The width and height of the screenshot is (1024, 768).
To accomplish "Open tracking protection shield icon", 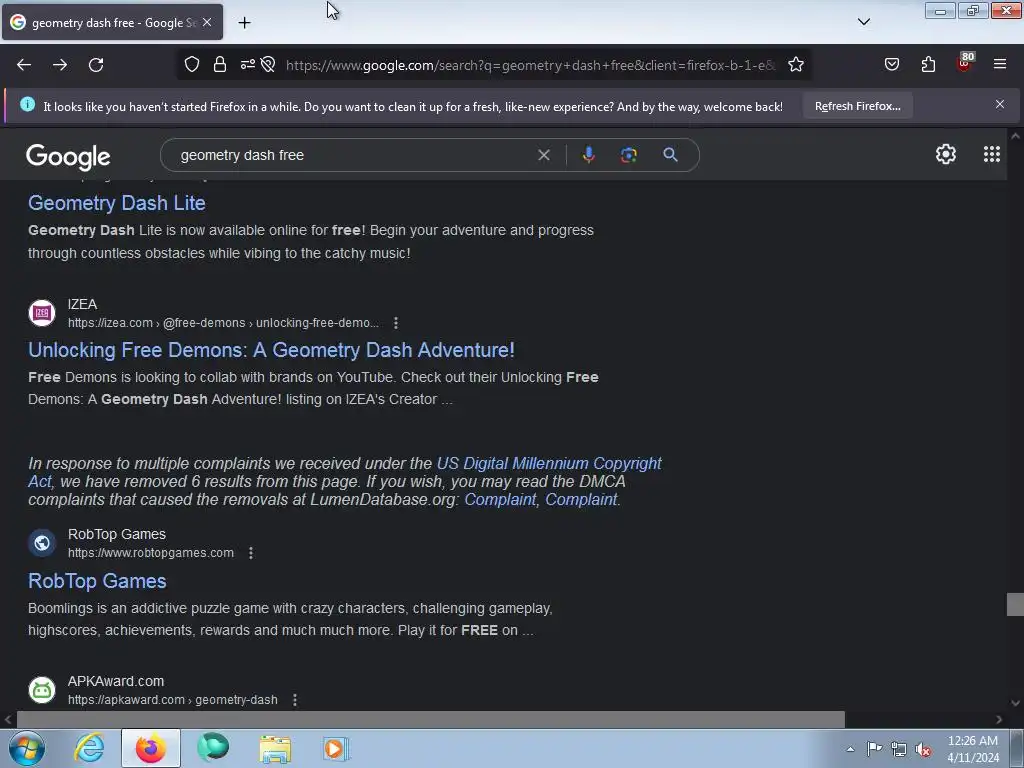I will [x=191, y=65].
